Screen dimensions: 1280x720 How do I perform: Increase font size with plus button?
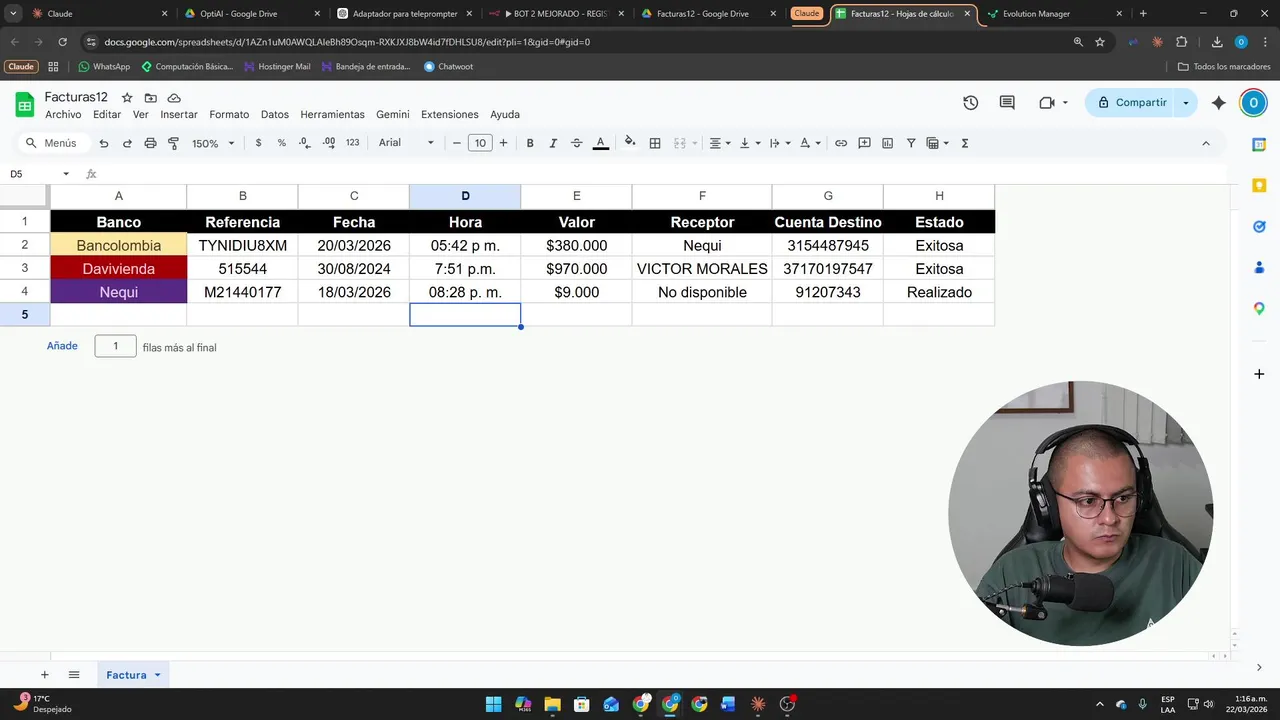coord(503,143)
